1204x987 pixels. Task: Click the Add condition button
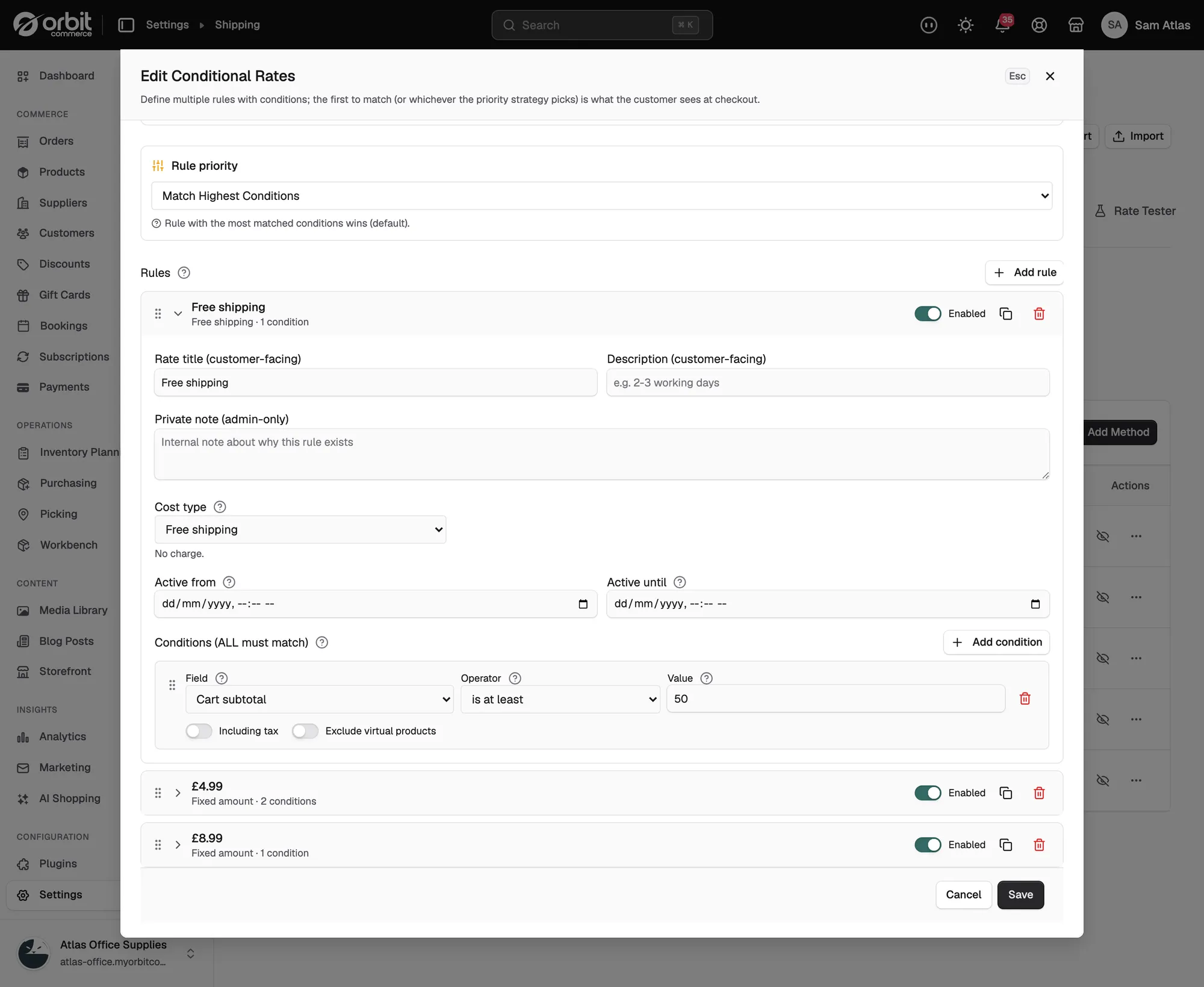point(996,643)
